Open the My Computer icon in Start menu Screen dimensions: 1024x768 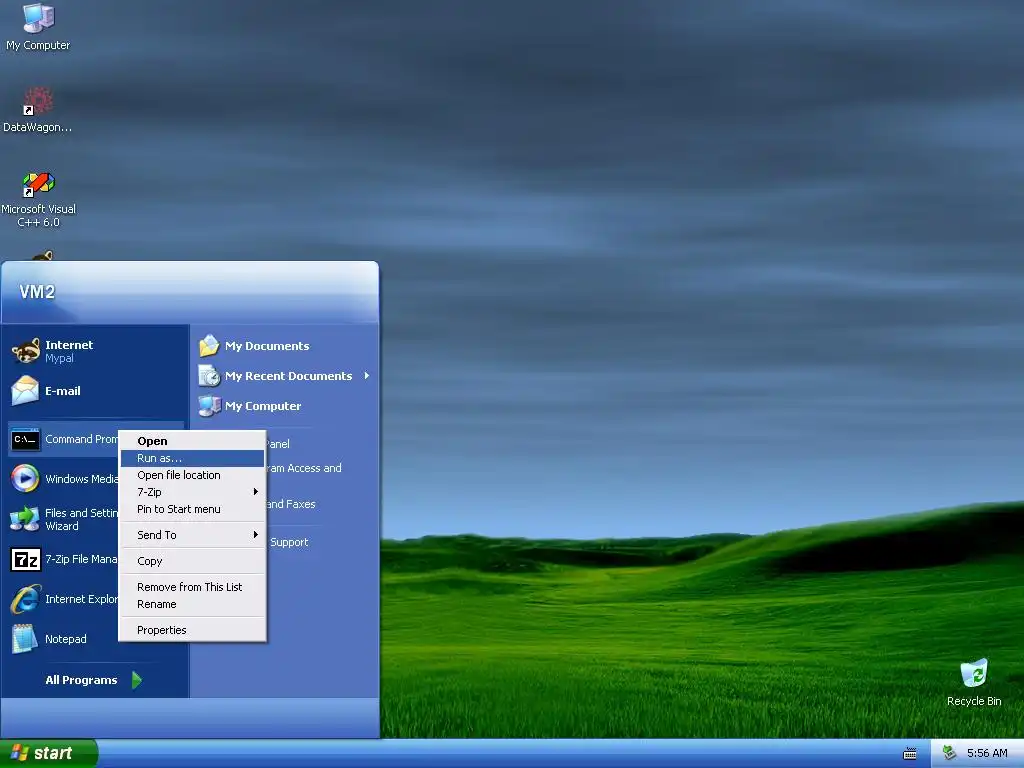(x=209, y=406)
